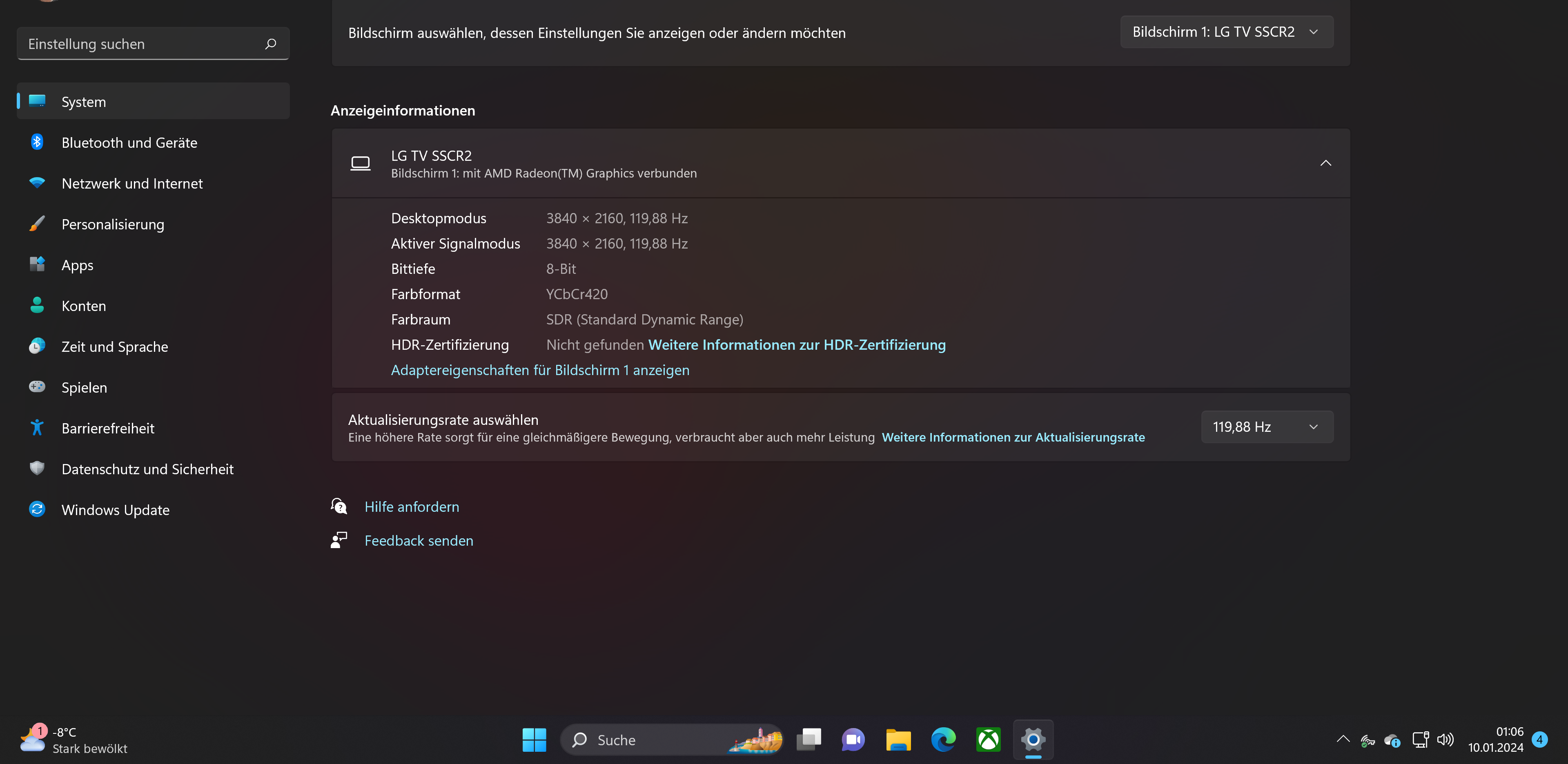1568x764 pixels.
Task: Open the Teams chat taskbar icon
Action: (x=853, y=740)
